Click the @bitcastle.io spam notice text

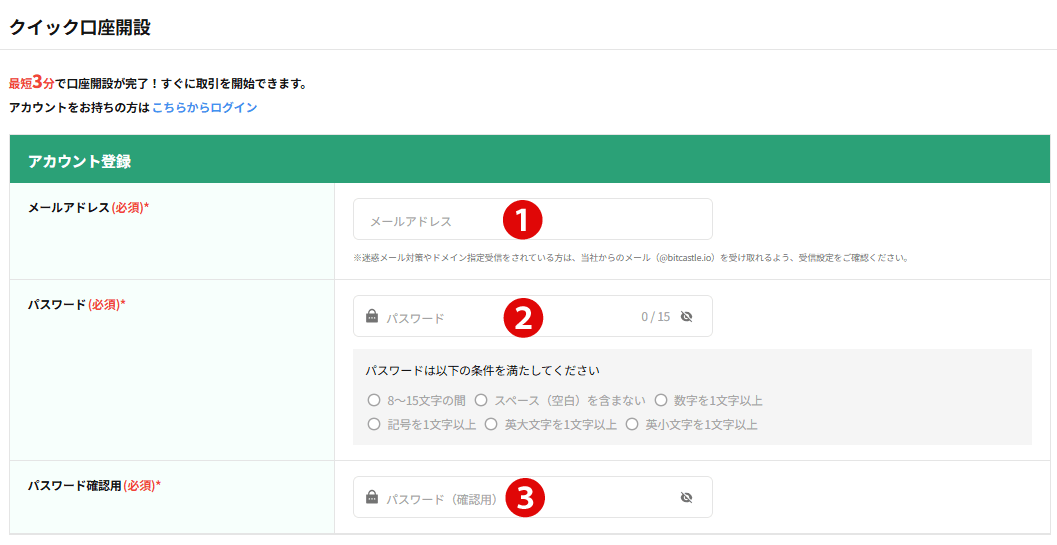[x=631, y=258]
